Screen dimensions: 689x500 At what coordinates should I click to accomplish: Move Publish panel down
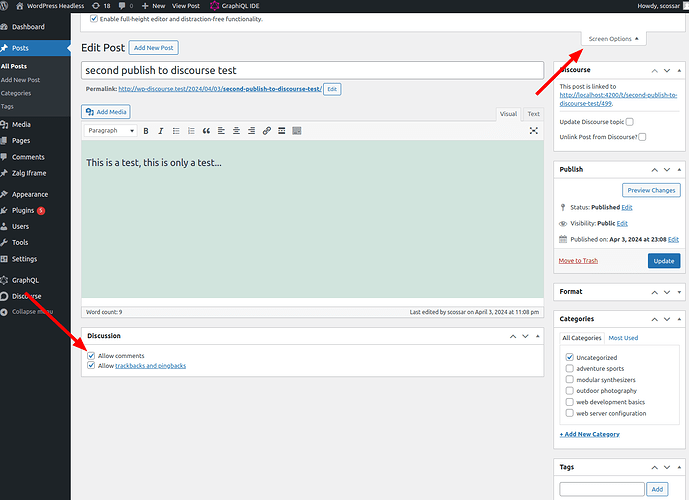[667, 170]
